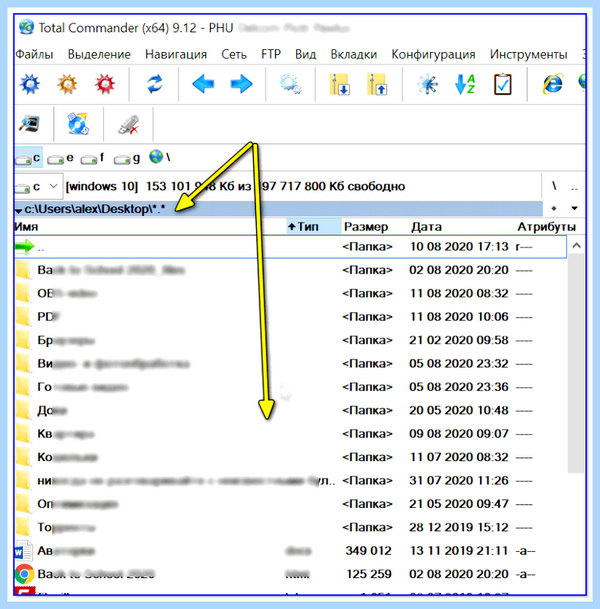Open the drive selection dropdown showing c
Viewport: 600px width, 609px height.
point(38,187)
